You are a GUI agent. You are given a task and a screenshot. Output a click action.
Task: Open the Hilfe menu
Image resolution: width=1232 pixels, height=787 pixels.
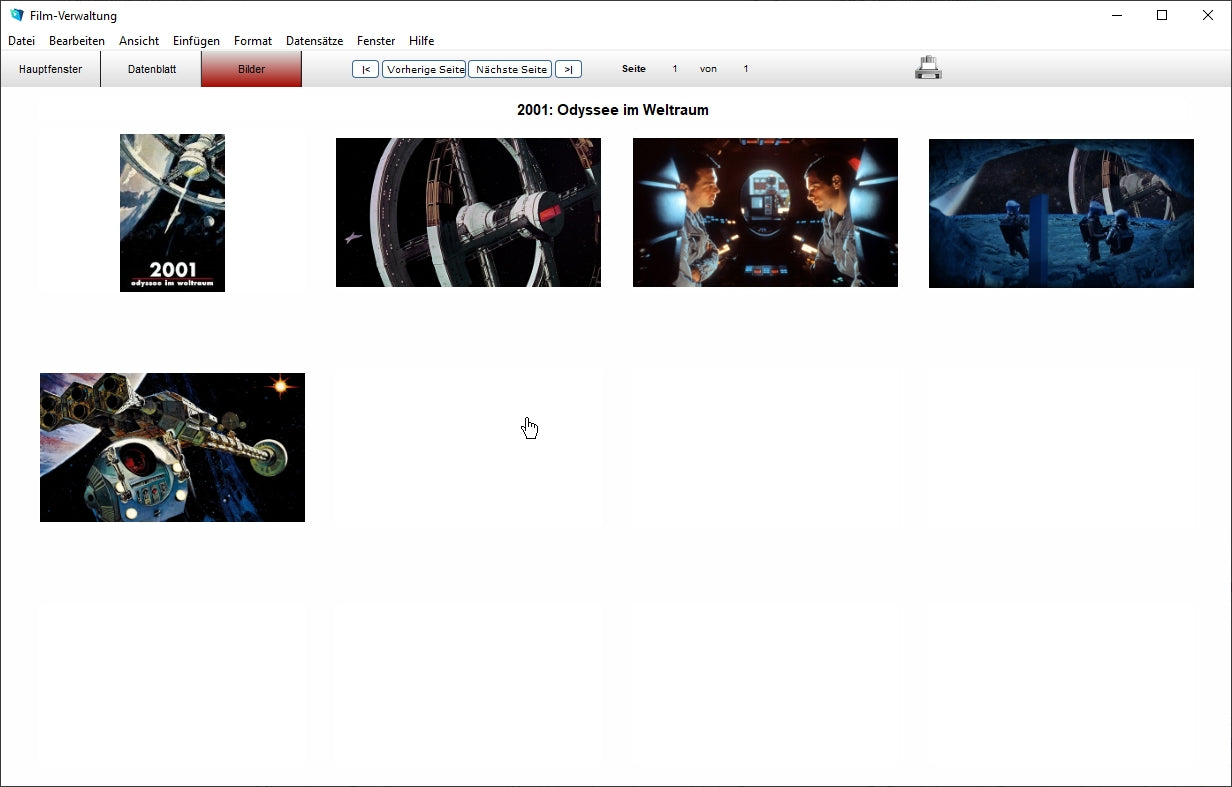(x=421, y=41)
